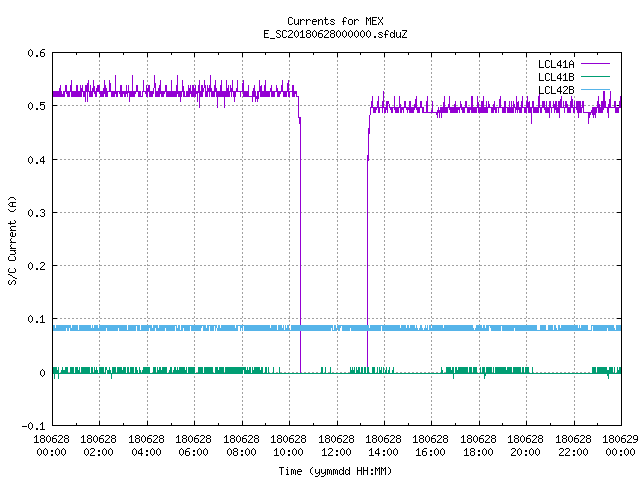
Task: Click the LCL41A legend label
Action: pos(556,64)
